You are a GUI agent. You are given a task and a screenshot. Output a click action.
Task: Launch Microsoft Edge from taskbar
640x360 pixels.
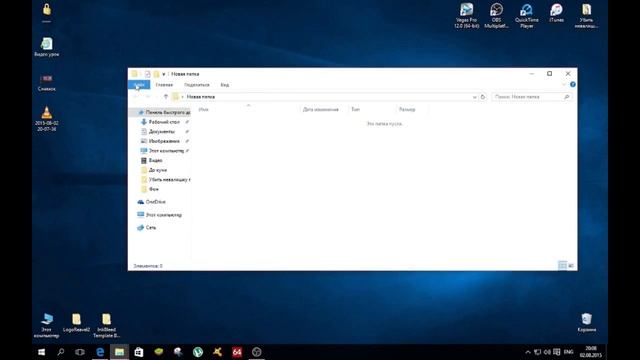[x=100, y=352]
